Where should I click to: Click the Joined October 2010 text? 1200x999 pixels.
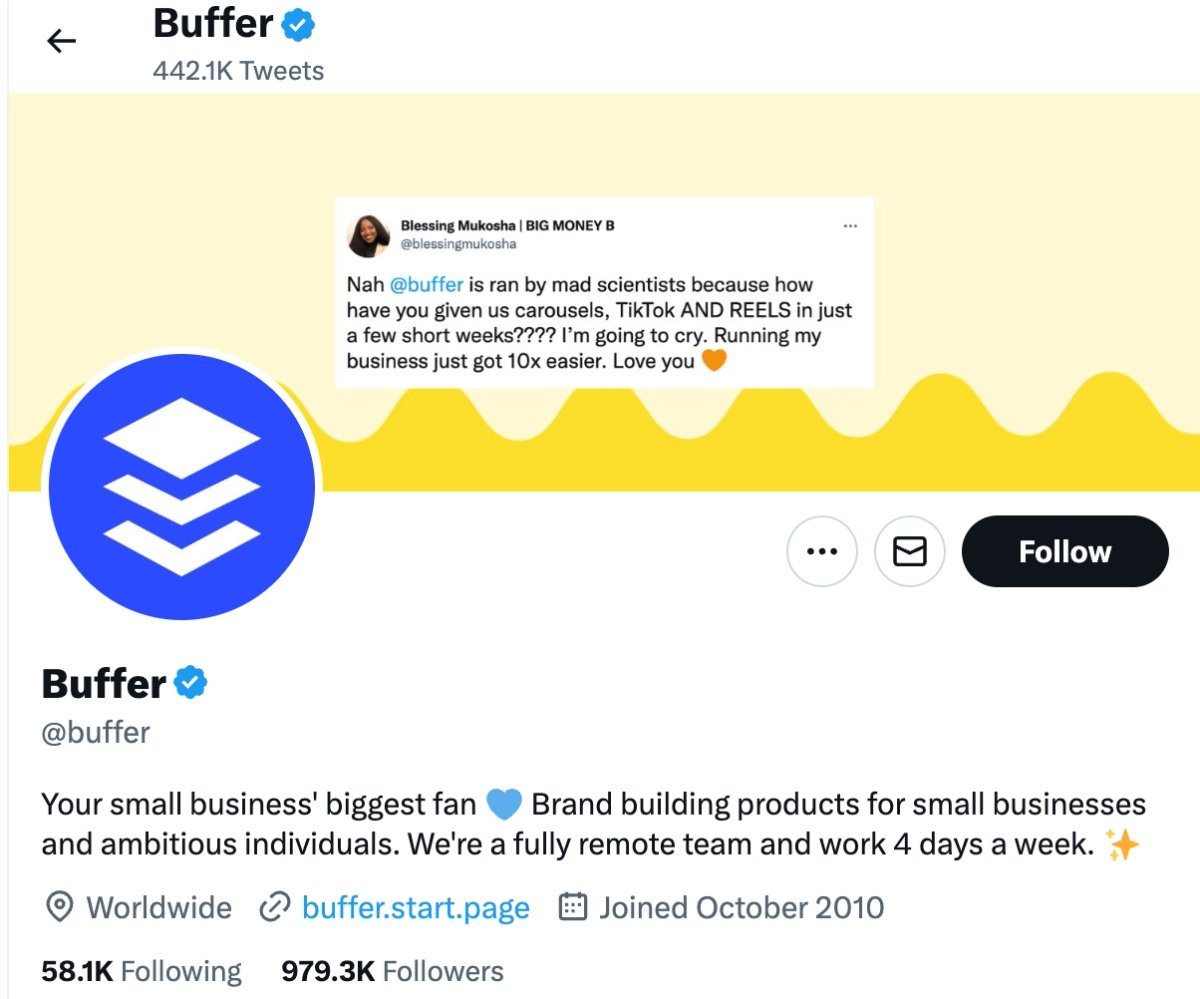pos(741,908)
